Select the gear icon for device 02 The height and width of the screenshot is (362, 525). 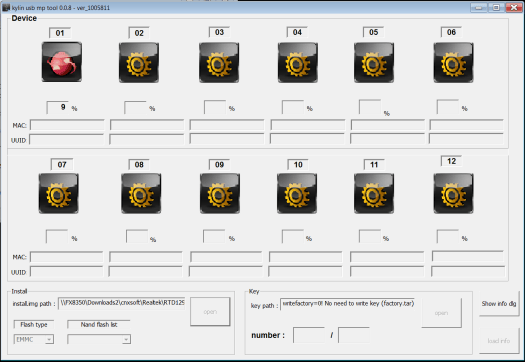pyautogui.click(x=139, y=63)
